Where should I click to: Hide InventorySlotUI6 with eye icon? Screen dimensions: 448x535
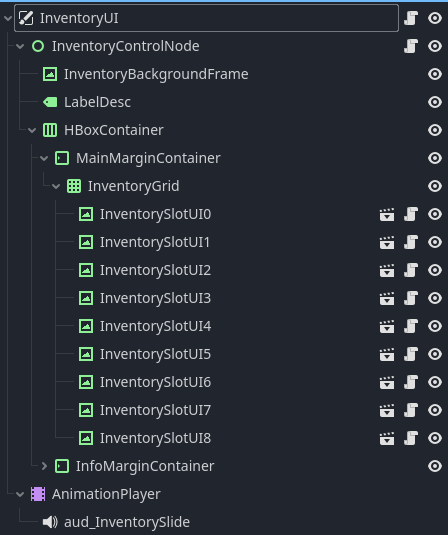(435, 382)
